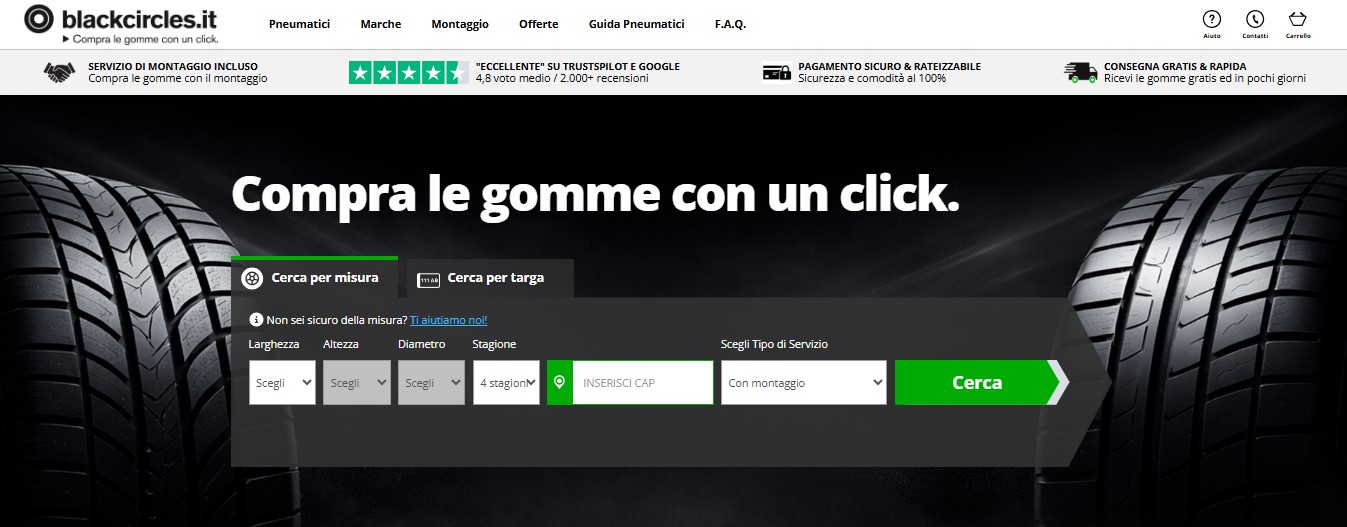Select the Cerca per misura tab
This screenshot has width=1347, height=527.
tap(314, 278)
